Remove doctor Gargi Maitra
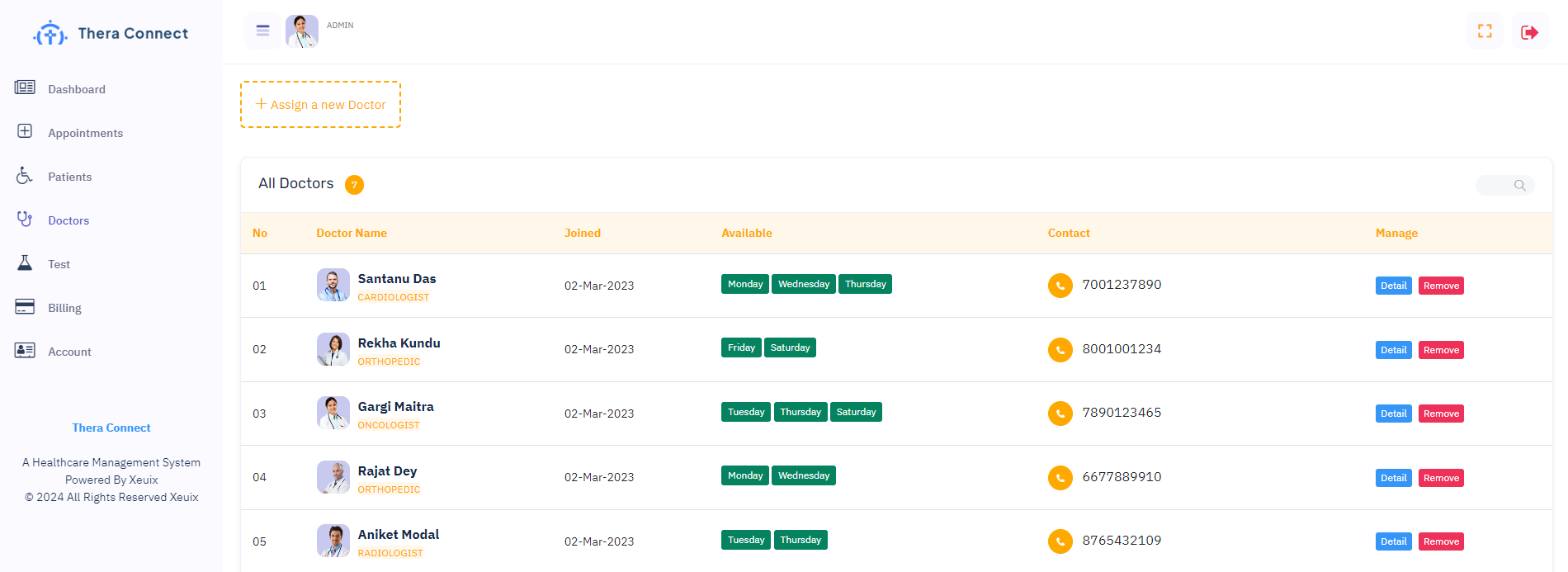 coord(1441,414)
